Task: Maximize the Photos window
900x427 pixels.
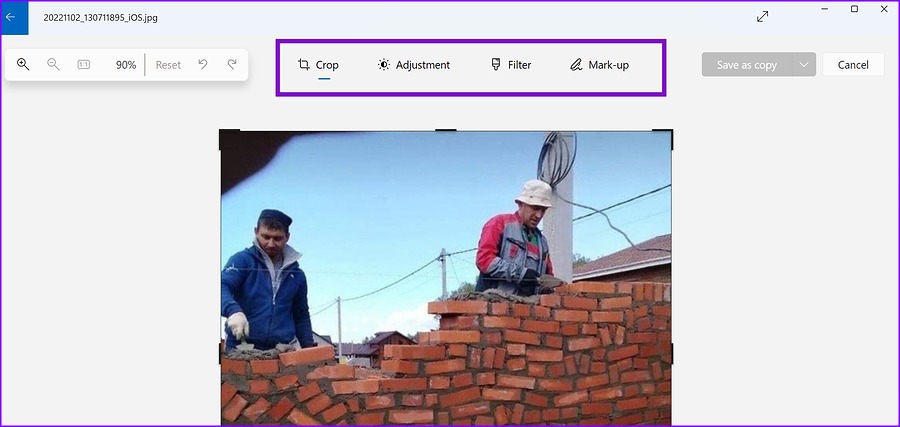Action: click(x=854, y=9)
